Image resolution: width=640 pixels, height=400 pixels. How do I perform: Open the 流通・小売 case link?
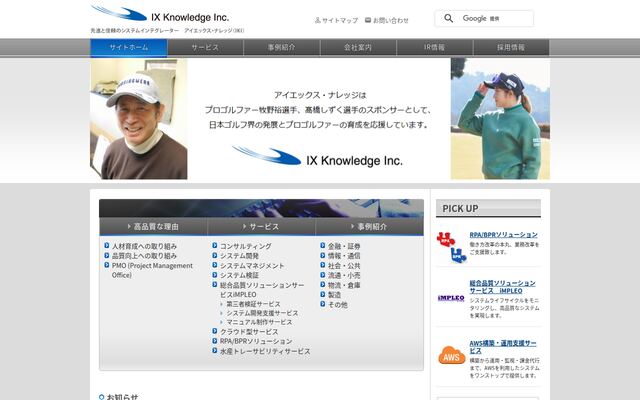344,276
